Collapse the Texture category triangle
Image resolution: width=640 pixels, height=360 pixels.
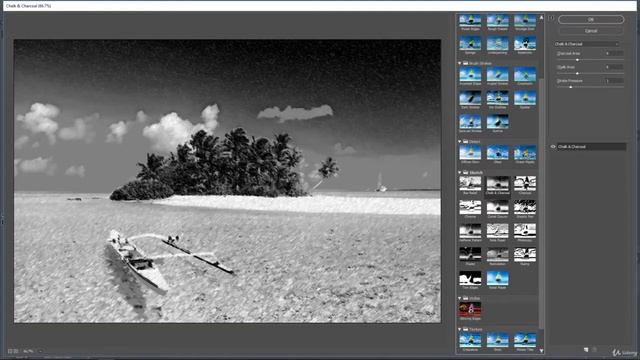click(x=460, y=329)
